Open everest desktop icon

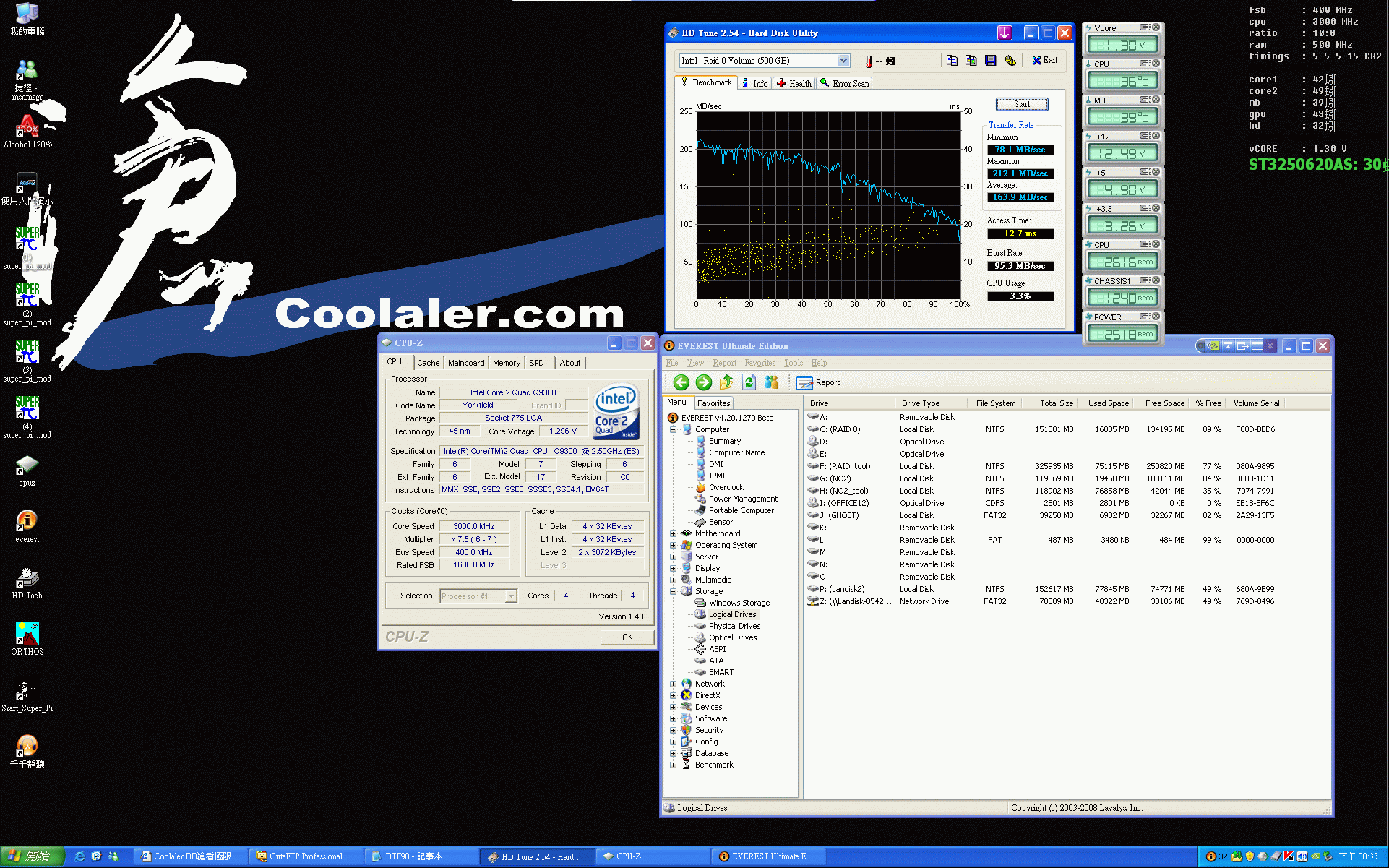(27, 526)
